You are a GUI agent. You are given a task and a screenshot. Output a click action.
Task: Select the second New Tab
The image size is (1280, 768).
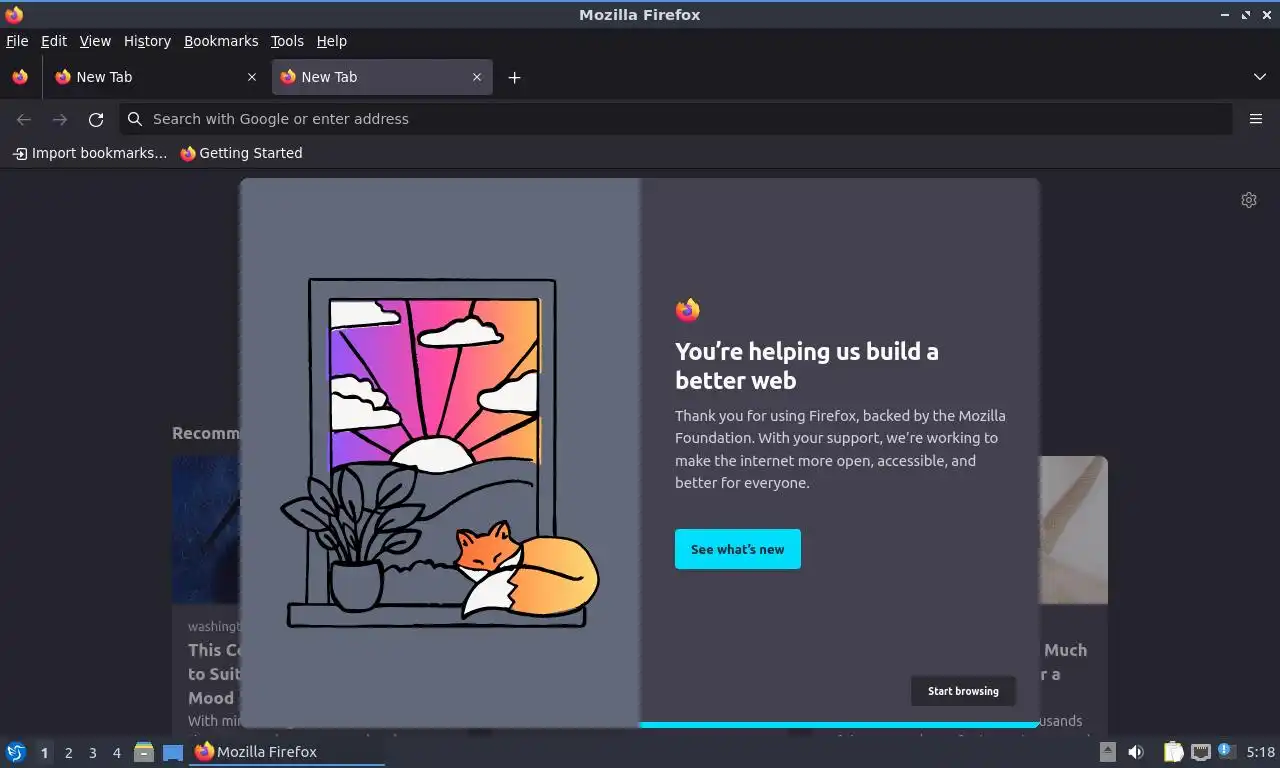click(382, 77)
